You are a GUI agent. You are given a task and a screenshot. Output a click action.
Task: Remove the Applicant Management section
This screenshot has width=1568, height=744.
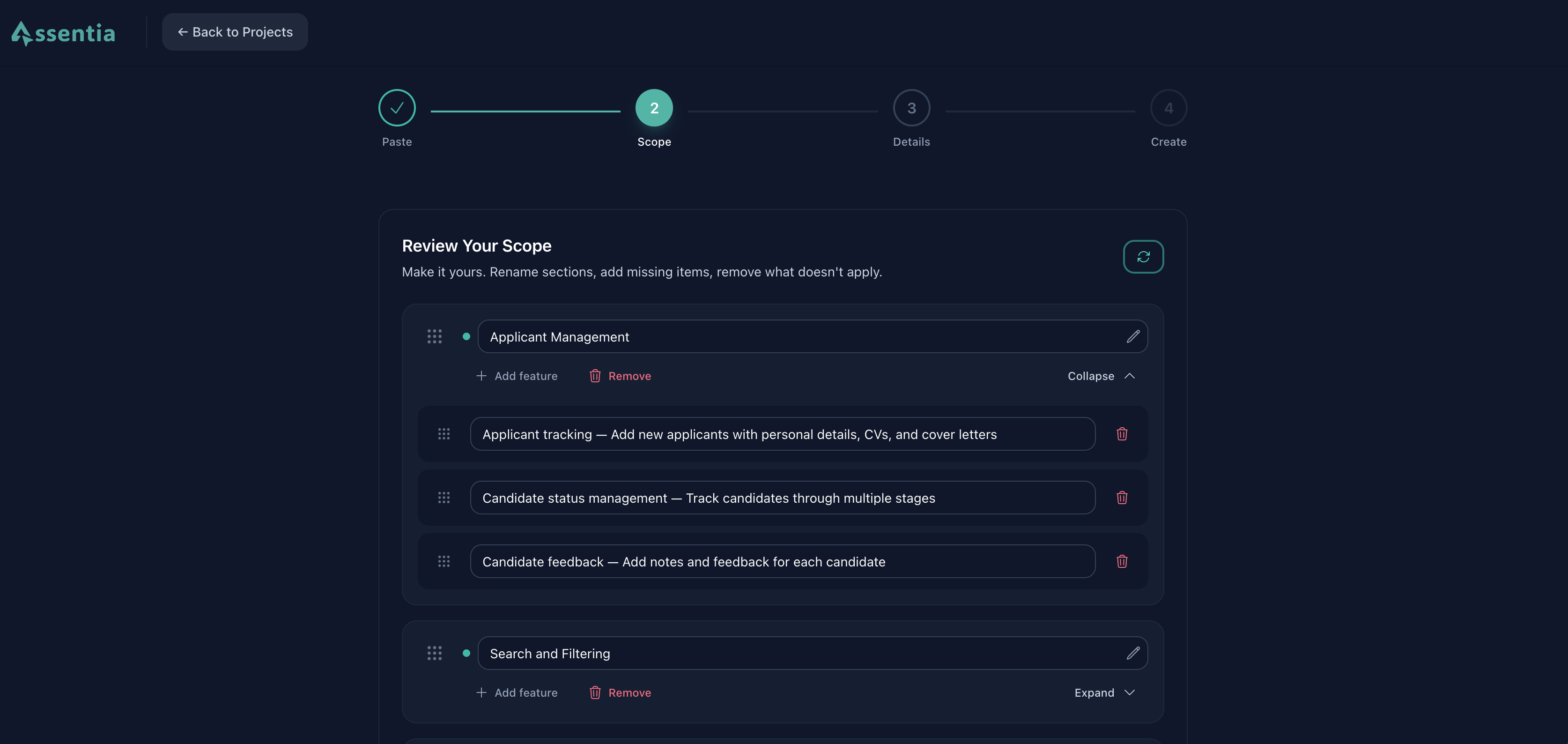620,376
